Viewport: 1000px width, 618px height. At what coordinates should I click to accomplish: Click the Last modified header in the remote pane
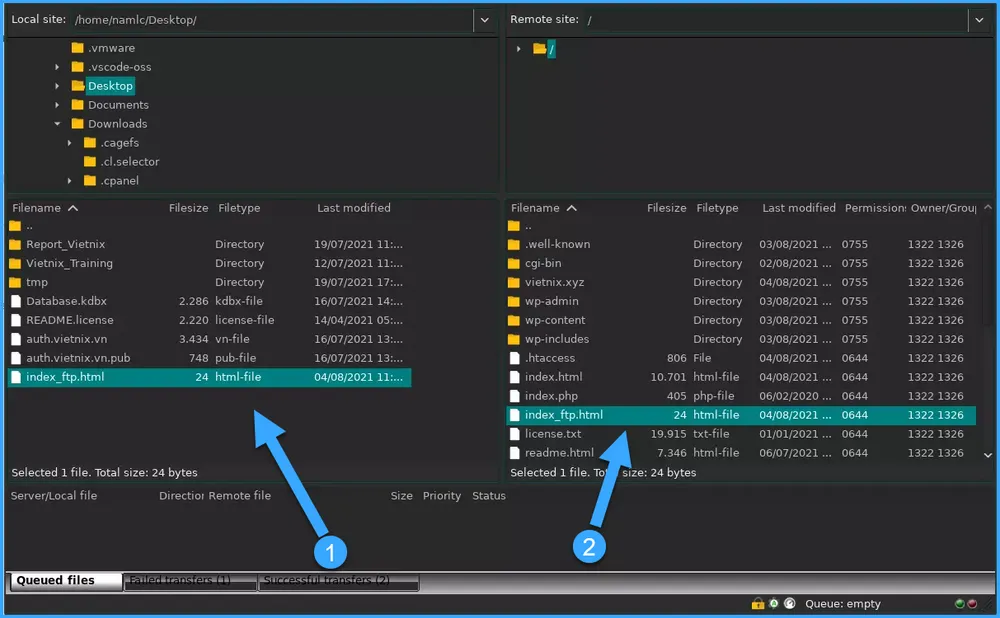[x=798, y=207]
